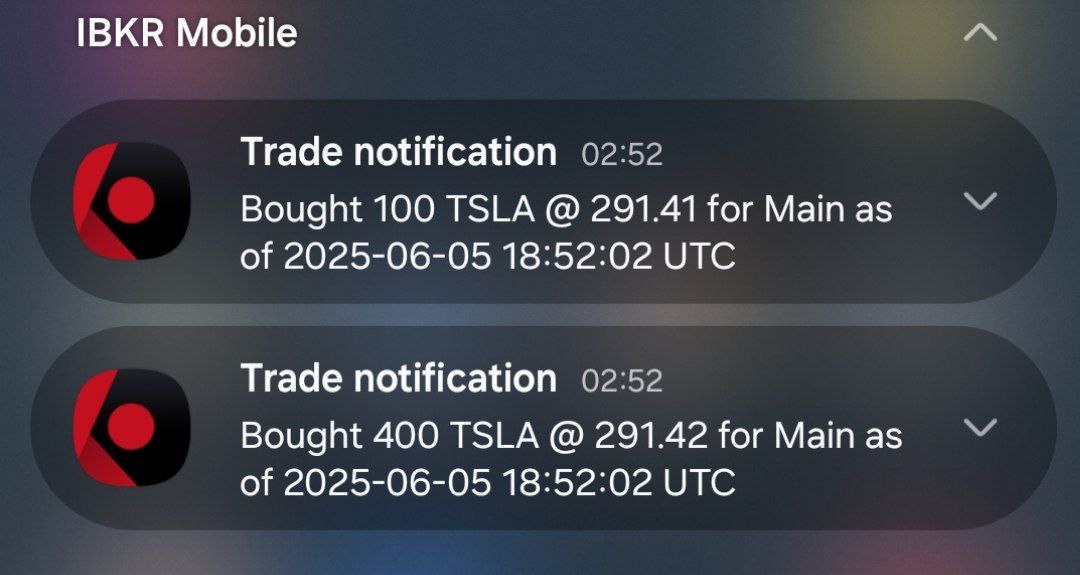The width and height of the screenshot is (1080, 575).
Task: Select the 291.41 fill price text
Action: pos(644,210)
